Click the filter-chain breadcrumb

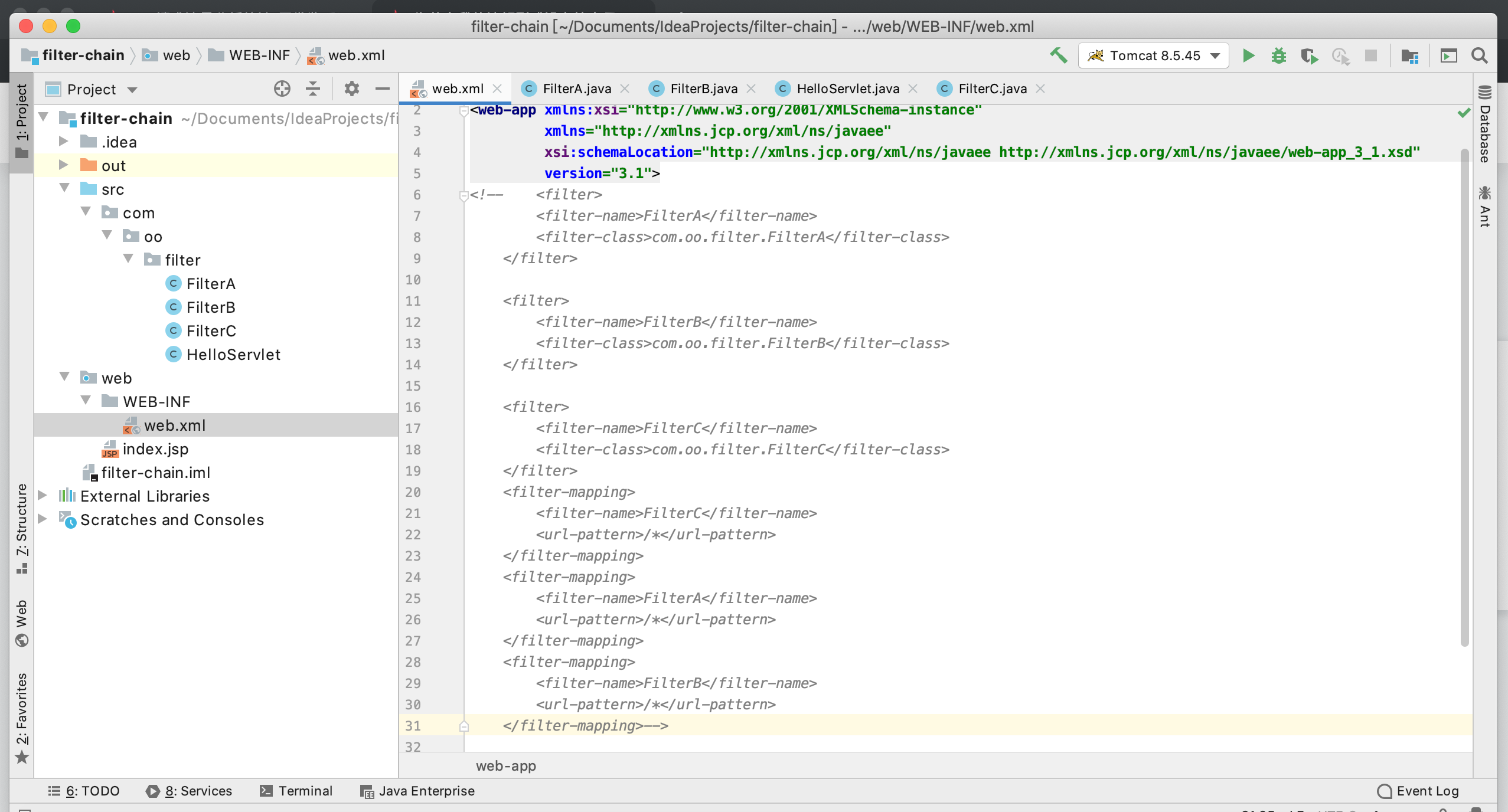point(73,55)
